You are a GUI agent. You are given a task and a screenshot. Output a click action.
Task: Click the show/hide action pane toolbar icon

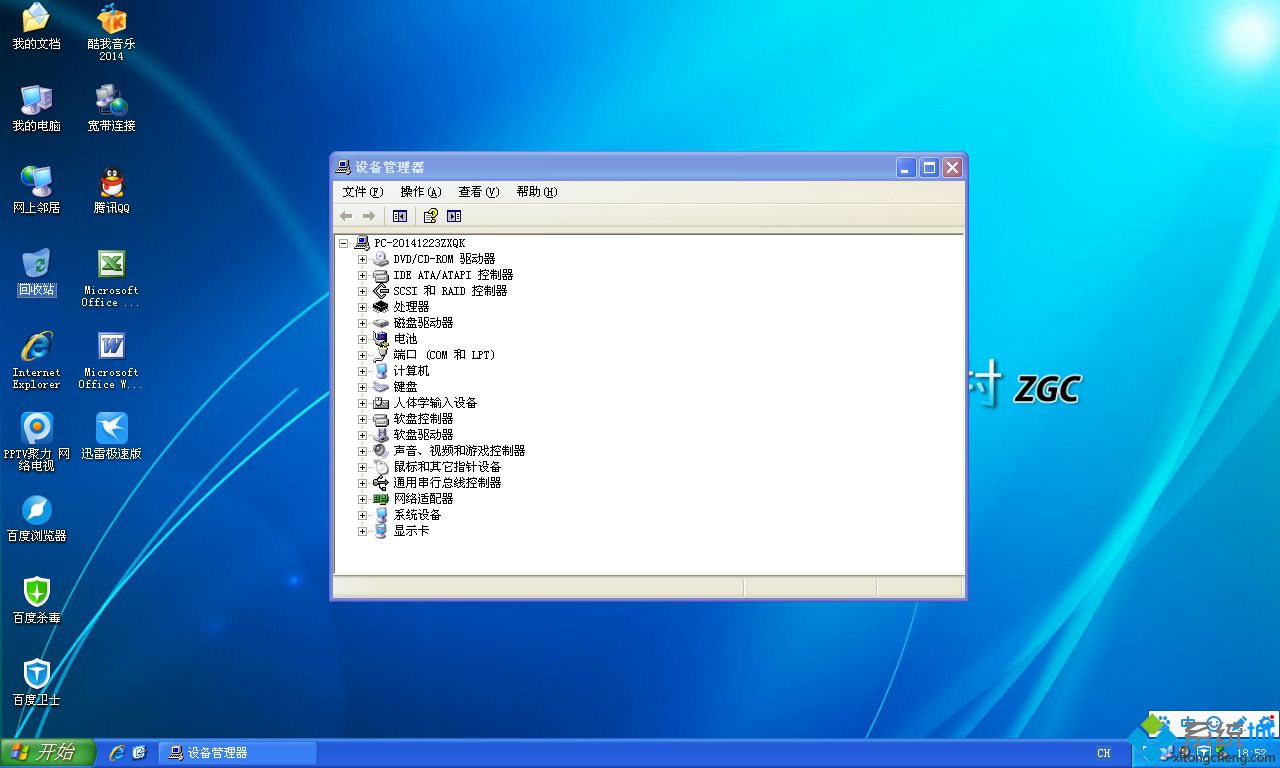[x=454, y=216]
